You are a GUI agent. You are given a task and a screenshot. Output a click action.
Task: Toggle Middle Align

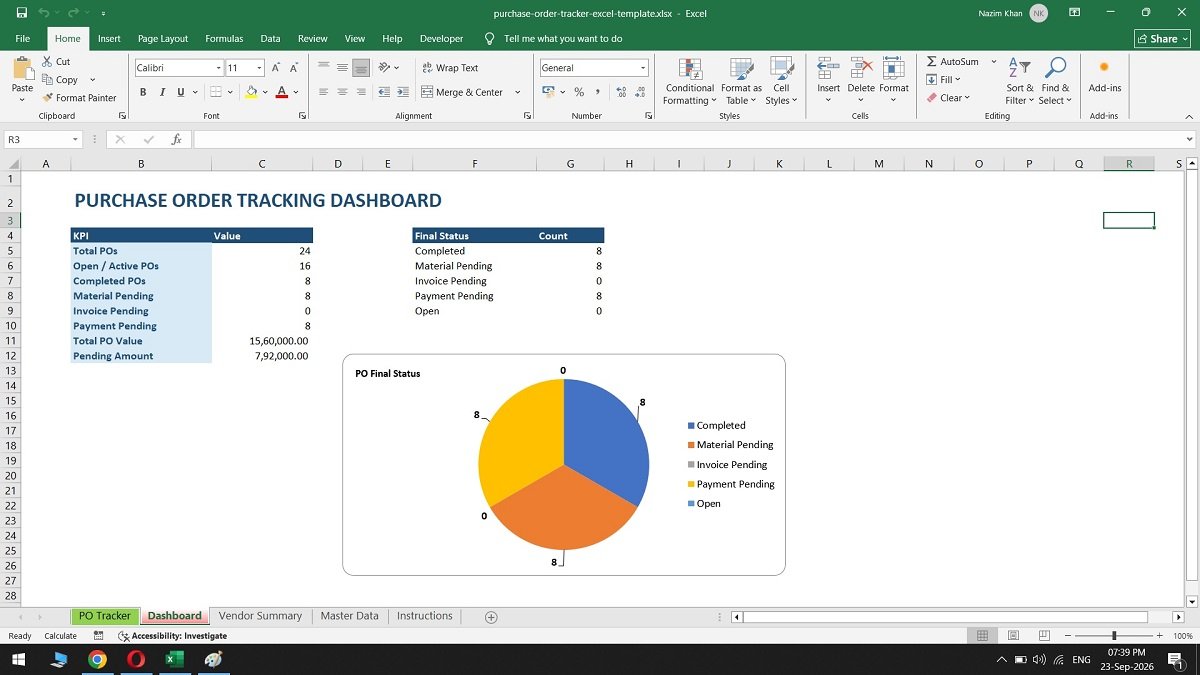(x=342, y=68)
